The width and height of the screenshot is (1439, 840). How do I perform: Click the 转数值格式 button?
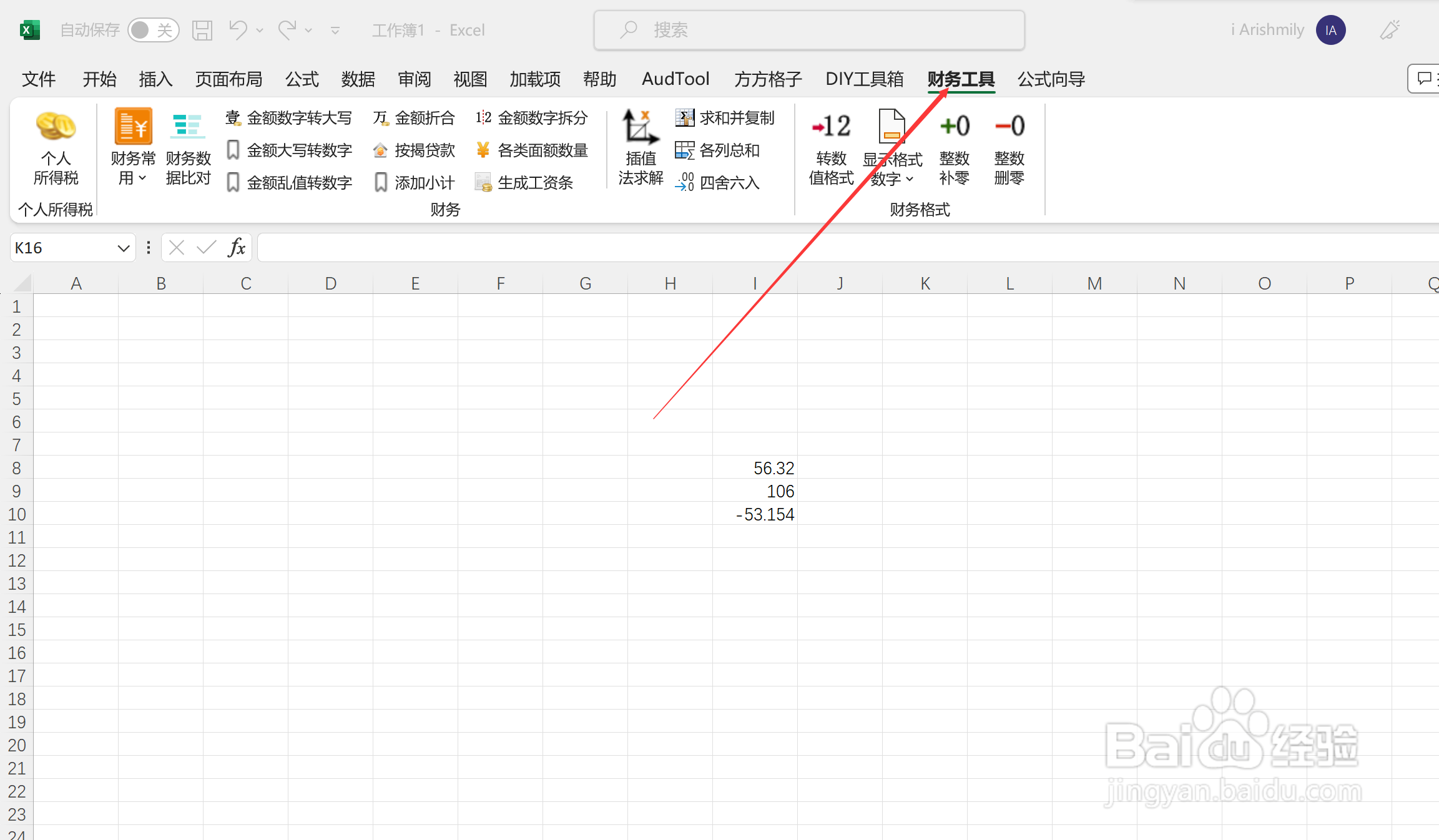click(831, 149)
